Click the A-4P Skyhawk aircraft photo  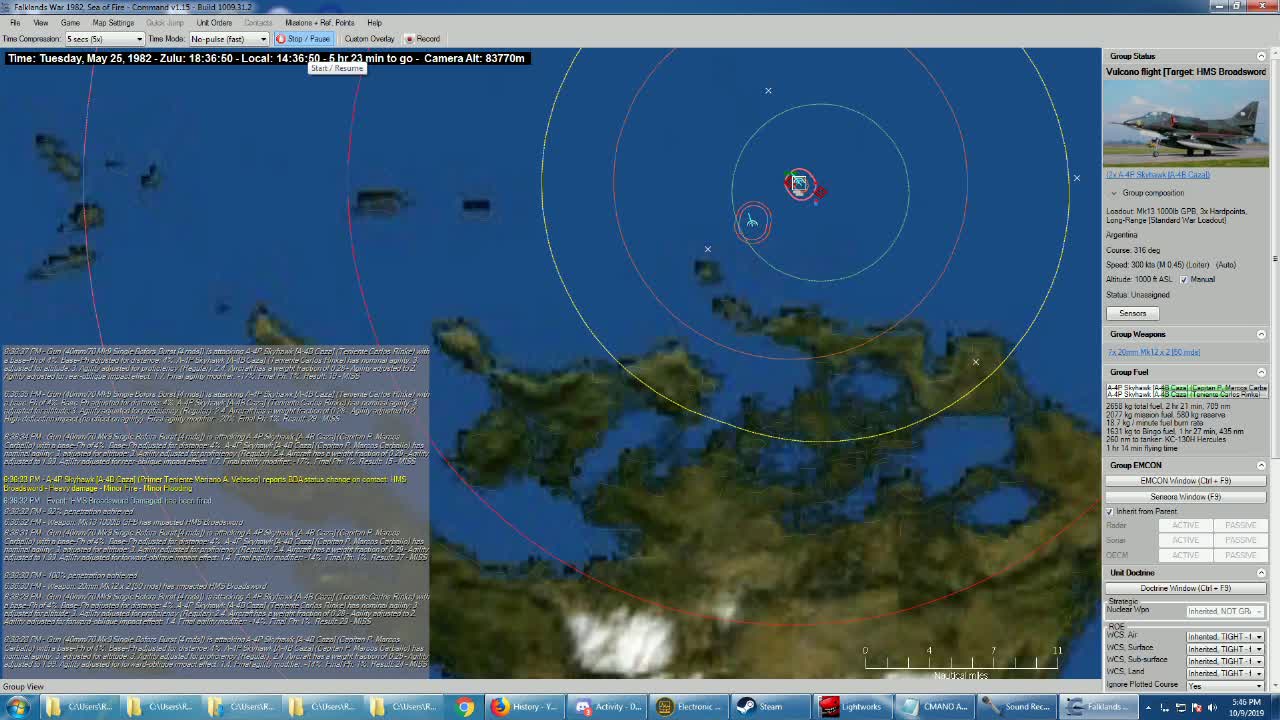click(1186, 123)
